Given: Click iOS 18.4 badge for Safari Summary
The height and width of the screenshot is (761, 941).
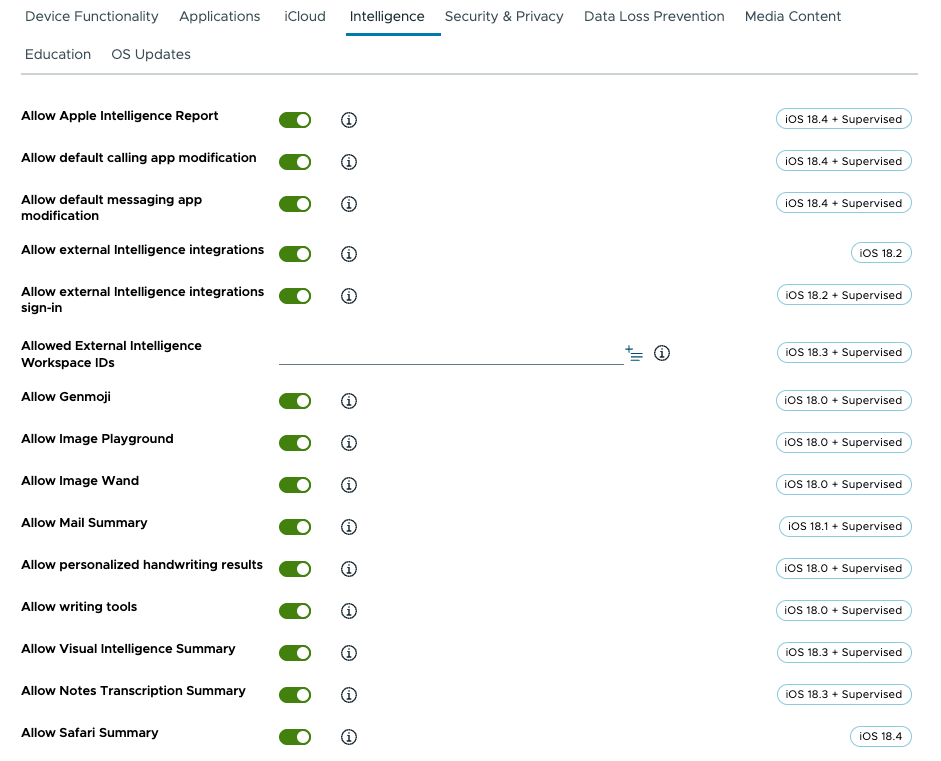Looking at the screenshot, I should click(880, 736).
